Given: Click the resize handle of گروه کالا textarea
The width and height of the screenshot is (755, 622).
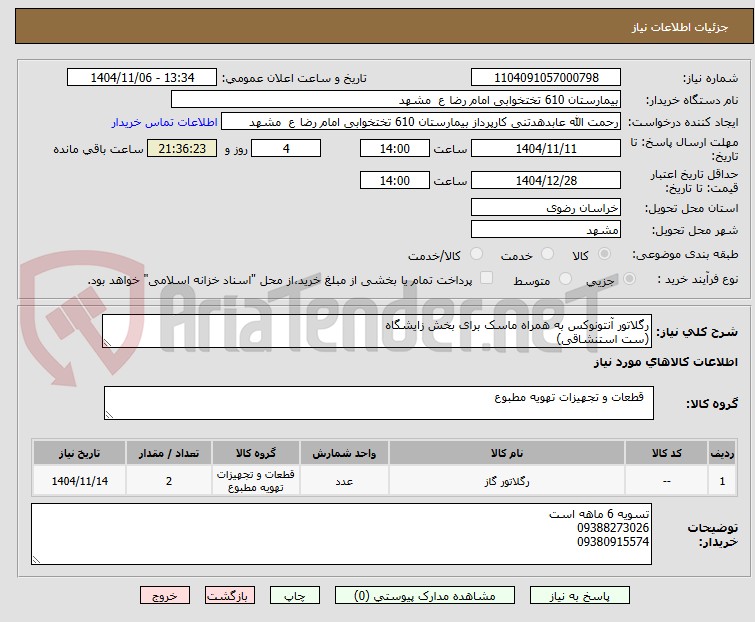Looking at the screenshot, I should (x=109, y=415).
